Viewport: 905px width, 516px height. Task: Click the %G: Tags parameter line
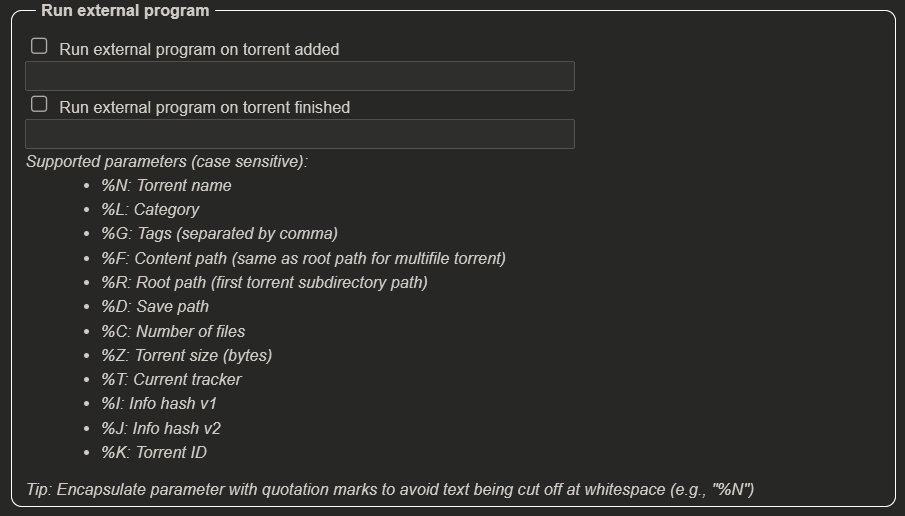point(219,234)
